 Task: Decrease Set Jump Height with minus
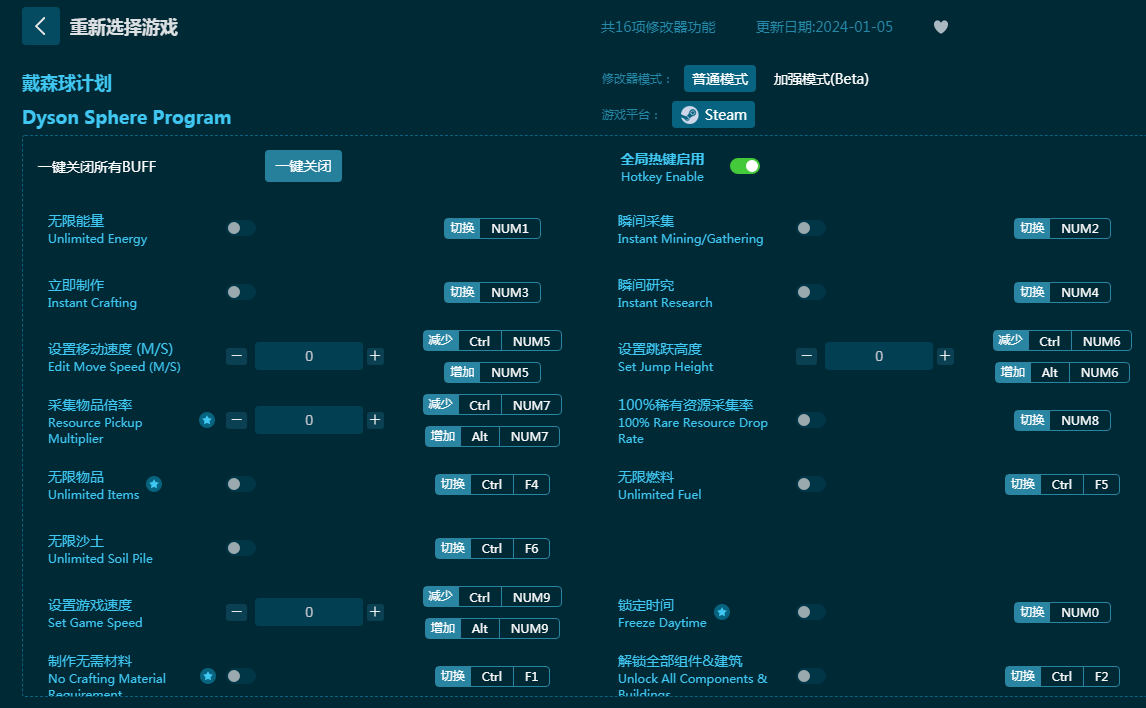pyautogui.click(x=806, y=356)
